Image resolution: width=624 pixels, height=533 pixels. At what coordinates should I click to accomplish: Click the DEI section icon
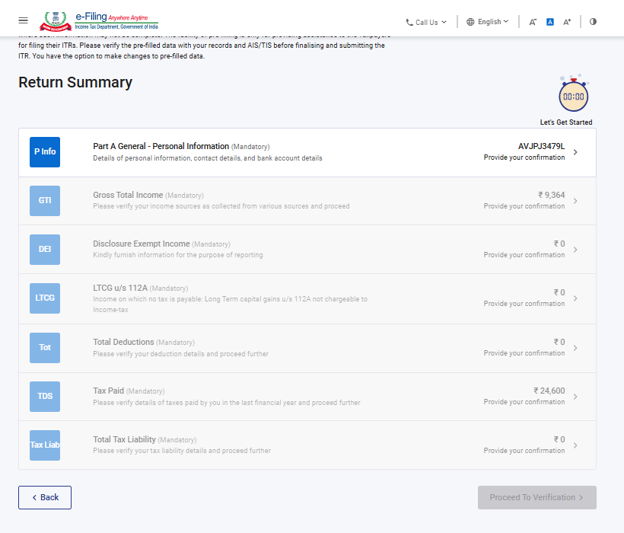click(x=45, y=250)
